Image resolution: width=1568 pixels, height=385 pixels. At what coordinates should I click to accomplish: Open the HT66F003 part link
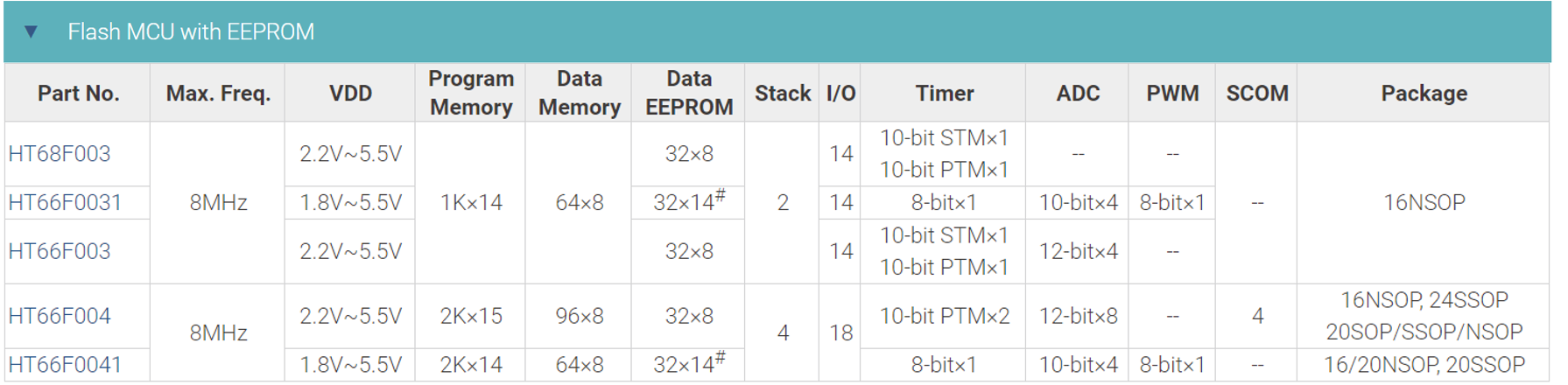60,252
